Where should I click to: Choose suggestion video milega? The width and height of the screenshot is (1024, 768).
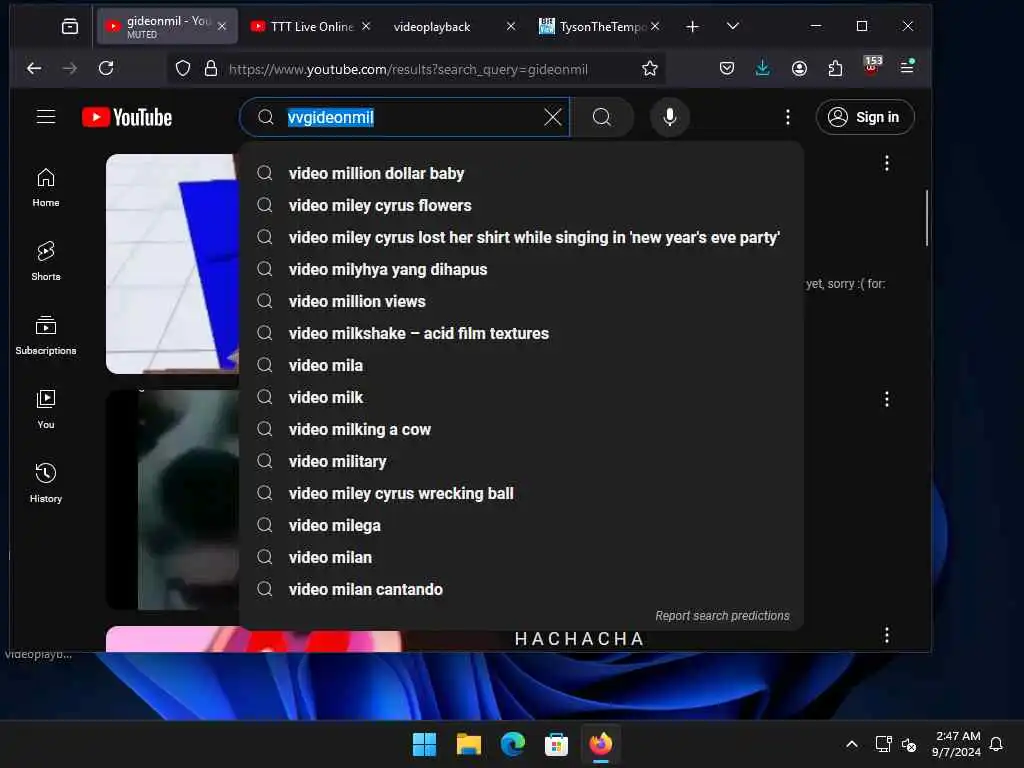521,525
